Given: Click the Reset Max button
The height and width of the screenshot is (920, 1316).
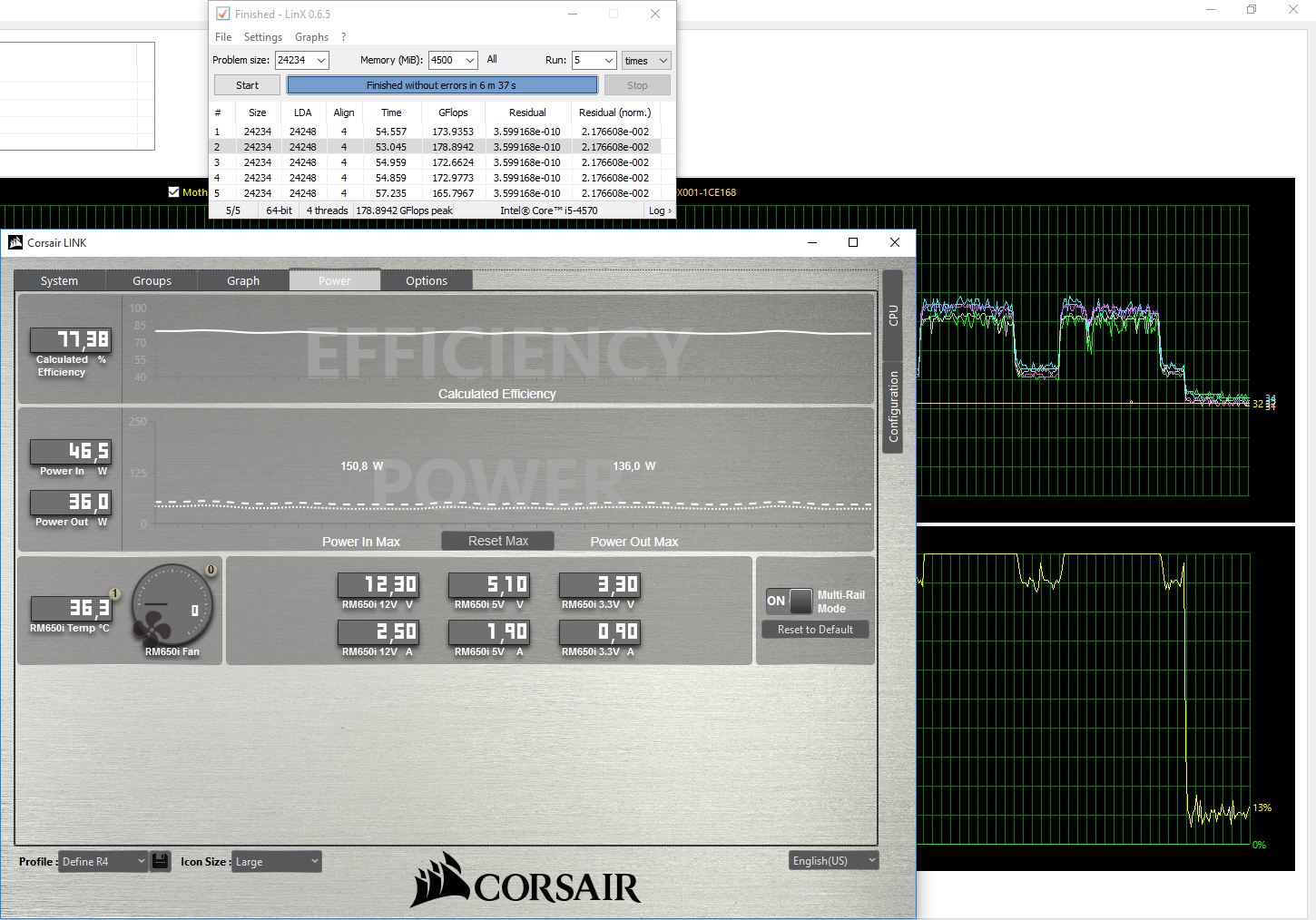Looking at the screenshot, I should click(498, 541).
